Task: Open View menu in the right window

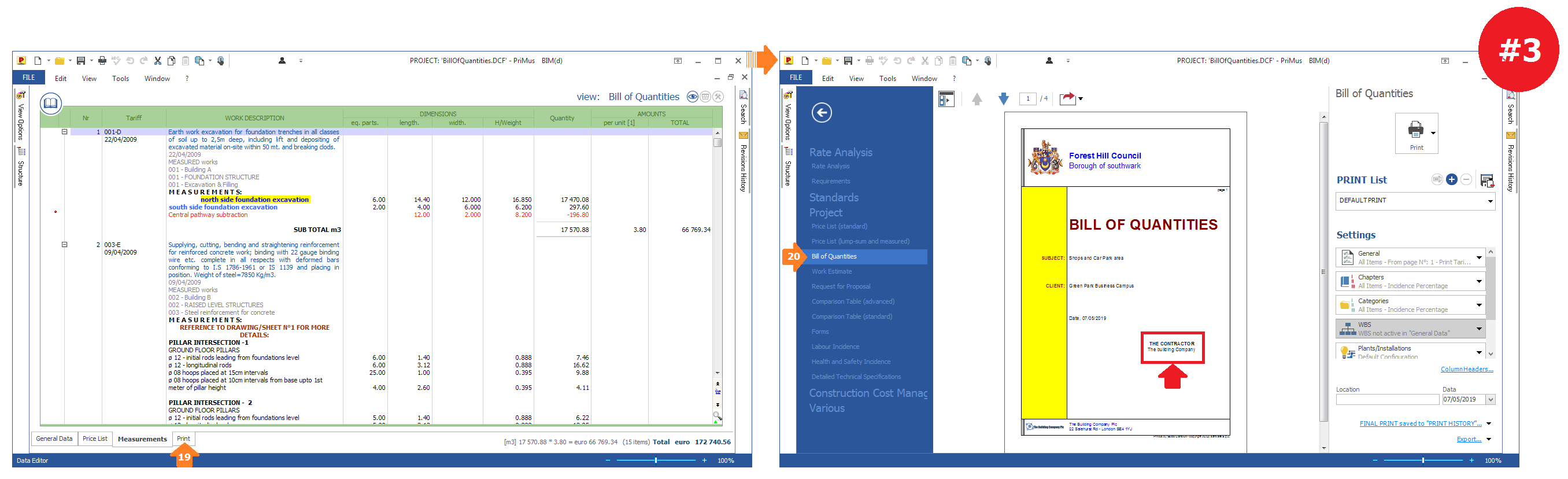Action: (x=856, y=79)
